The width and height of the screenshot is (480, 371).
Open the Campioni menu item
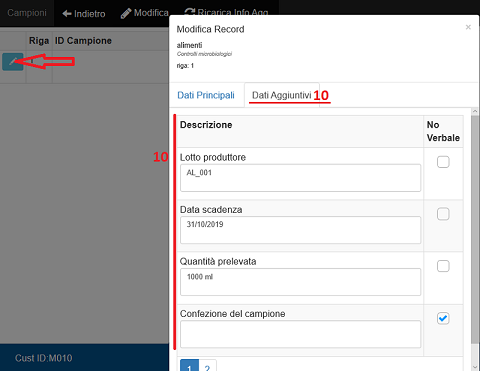click(x=27, y=13)
